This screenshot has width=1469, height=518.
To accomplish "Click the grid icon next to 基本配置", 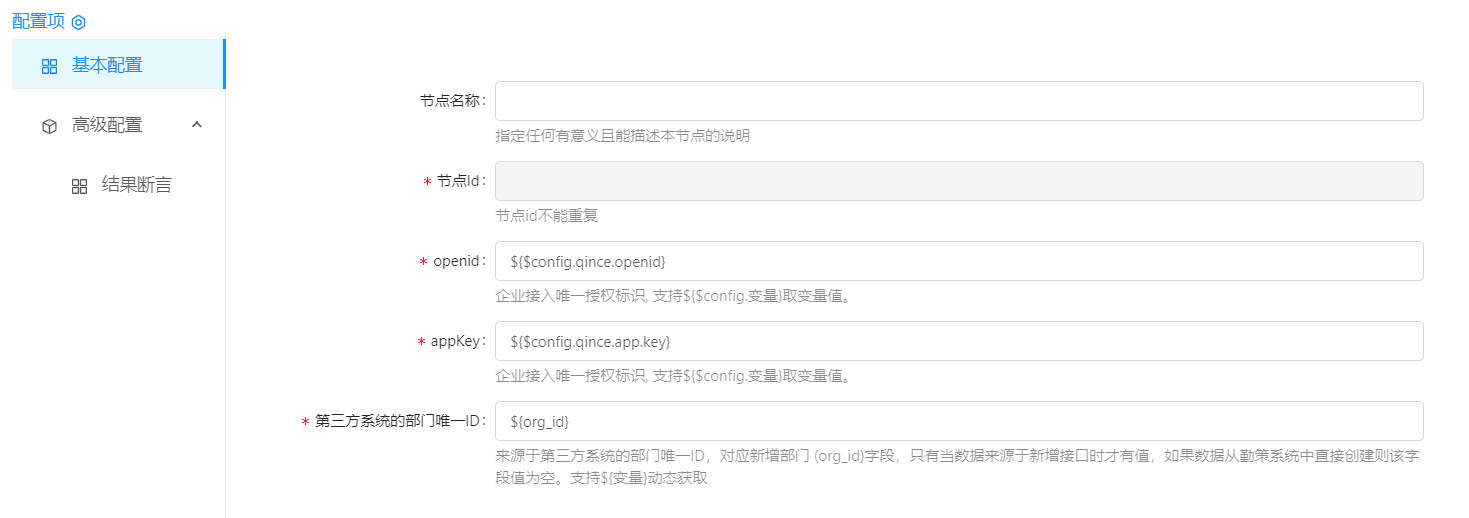I will tap(49, 66).
